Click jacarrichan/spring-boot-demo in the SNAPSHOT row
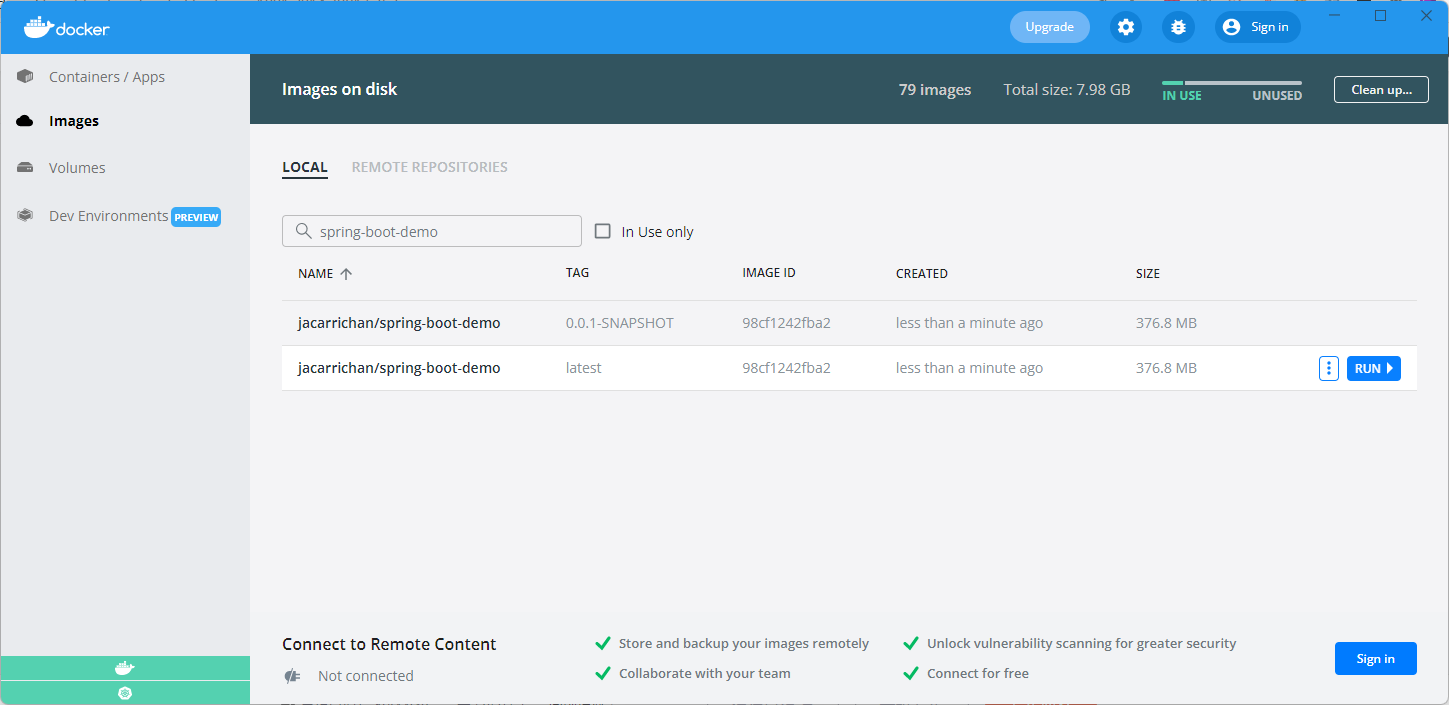Image resolution: width=1449 pixels, height=705 pixels. [x=399, y=323]
